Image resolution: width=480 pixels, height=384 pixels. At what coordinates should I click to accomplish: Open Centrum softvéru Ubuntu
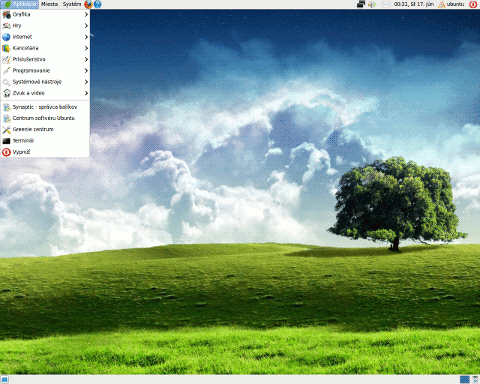[45, 118]
